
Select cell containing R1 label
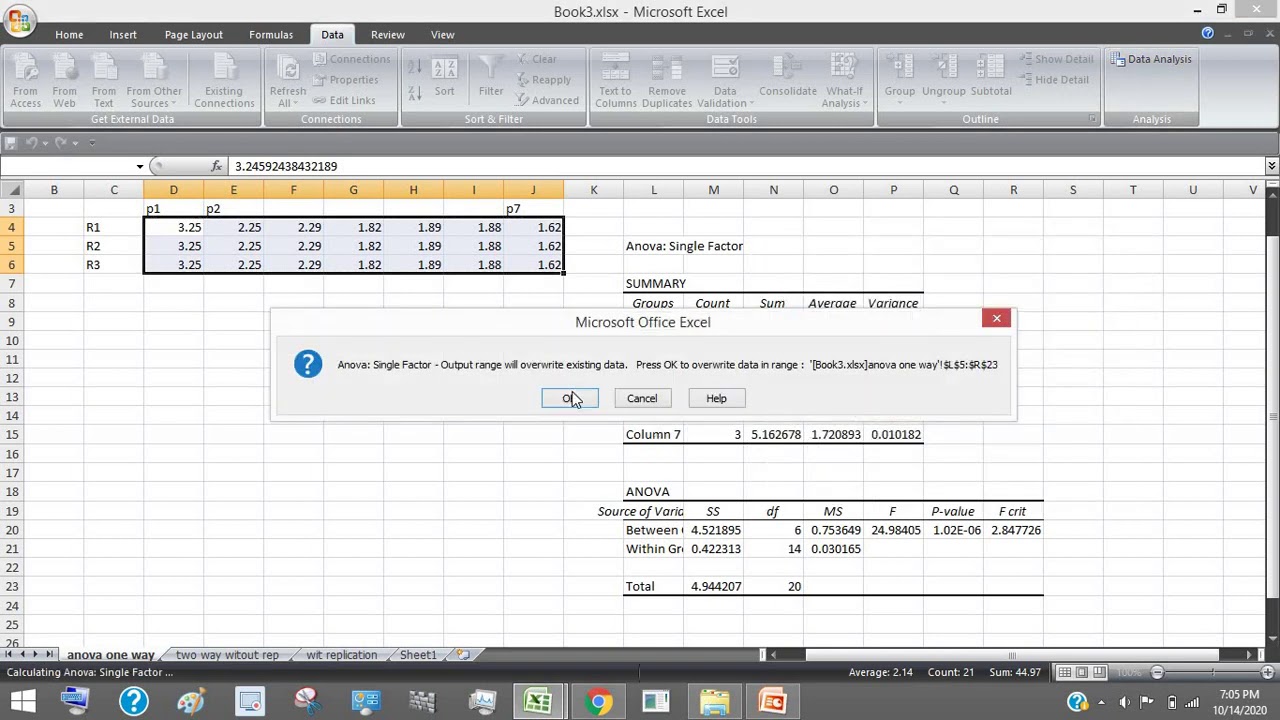click(x=113, y=227)
